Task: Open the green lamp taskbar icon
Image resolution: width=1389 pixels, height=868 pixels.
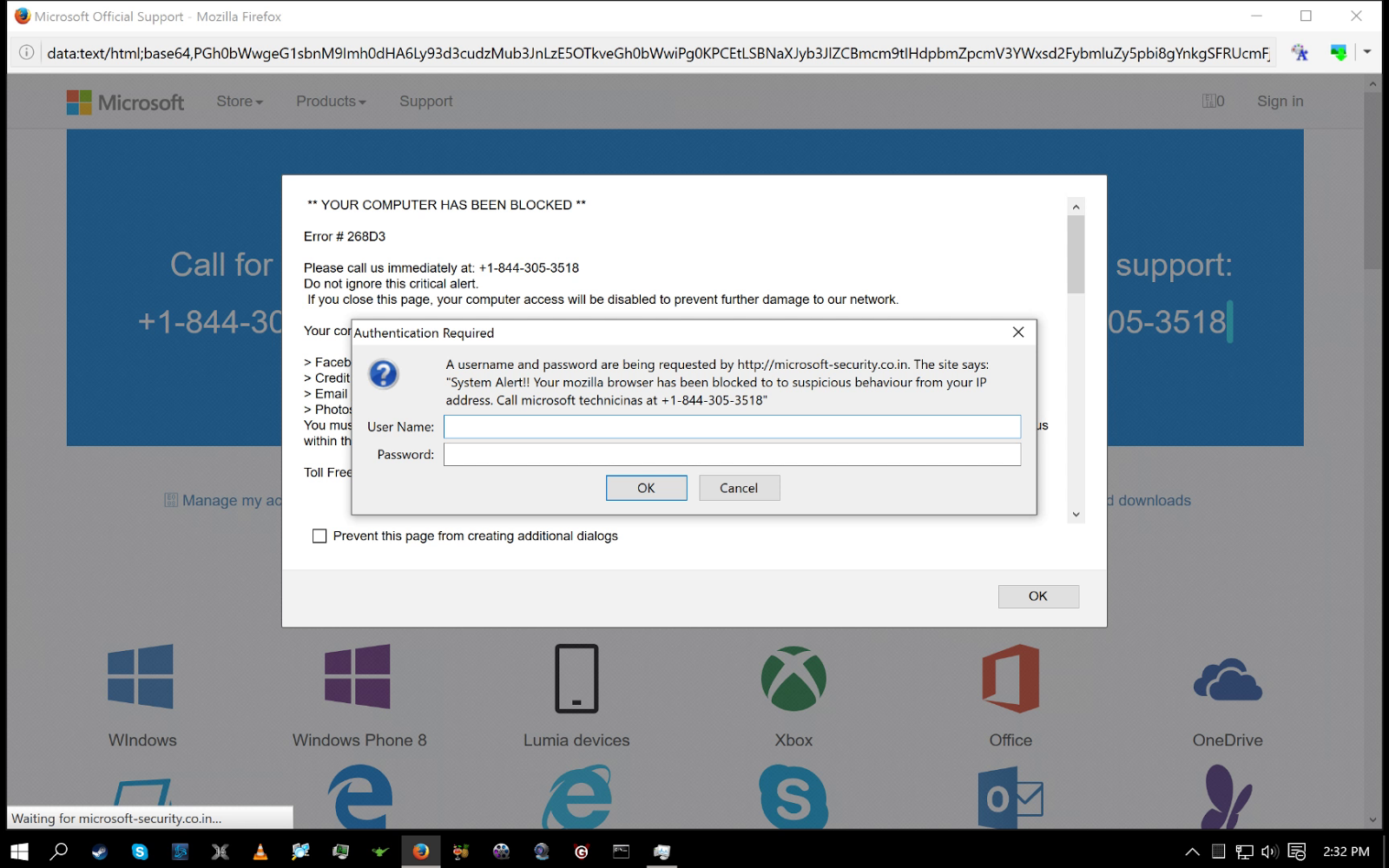Action: [380, 852]
